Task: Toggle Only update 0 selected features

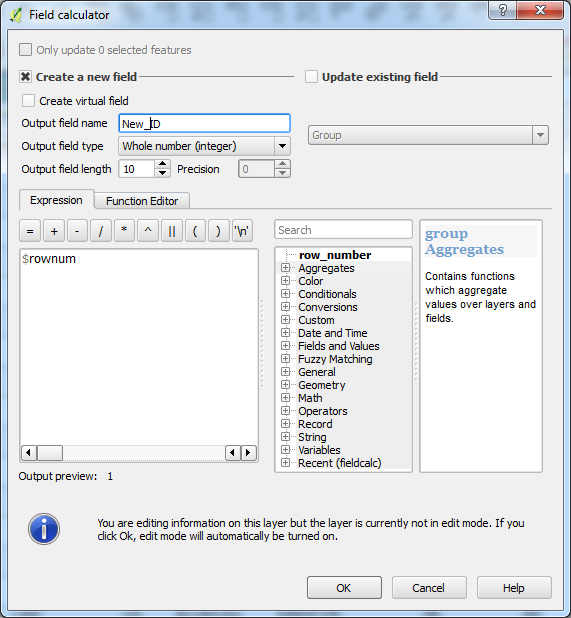Action: point(26,50)
